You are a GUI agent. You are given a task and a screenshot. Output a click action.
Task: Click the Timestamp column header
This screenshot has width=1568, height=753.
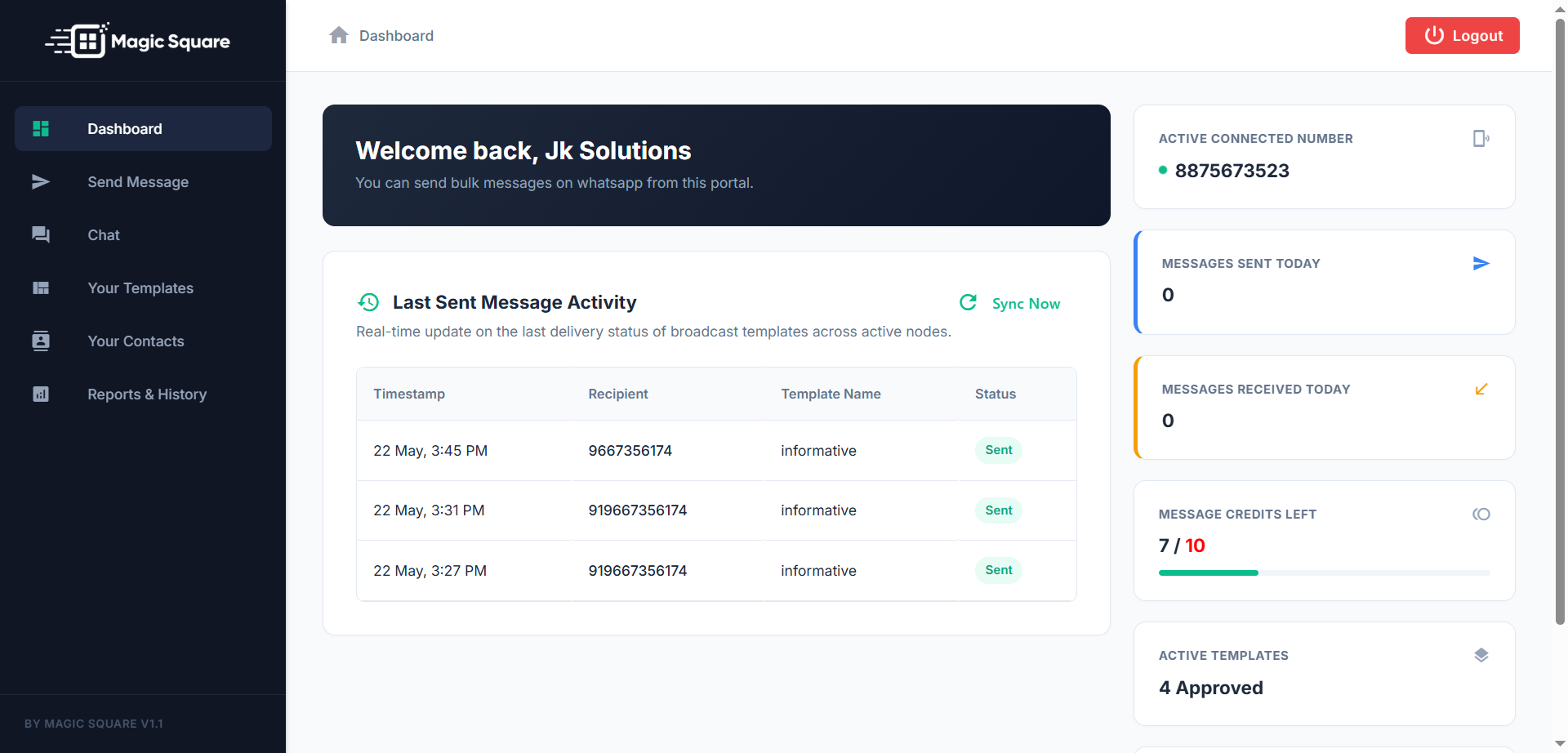click(409, 394)
